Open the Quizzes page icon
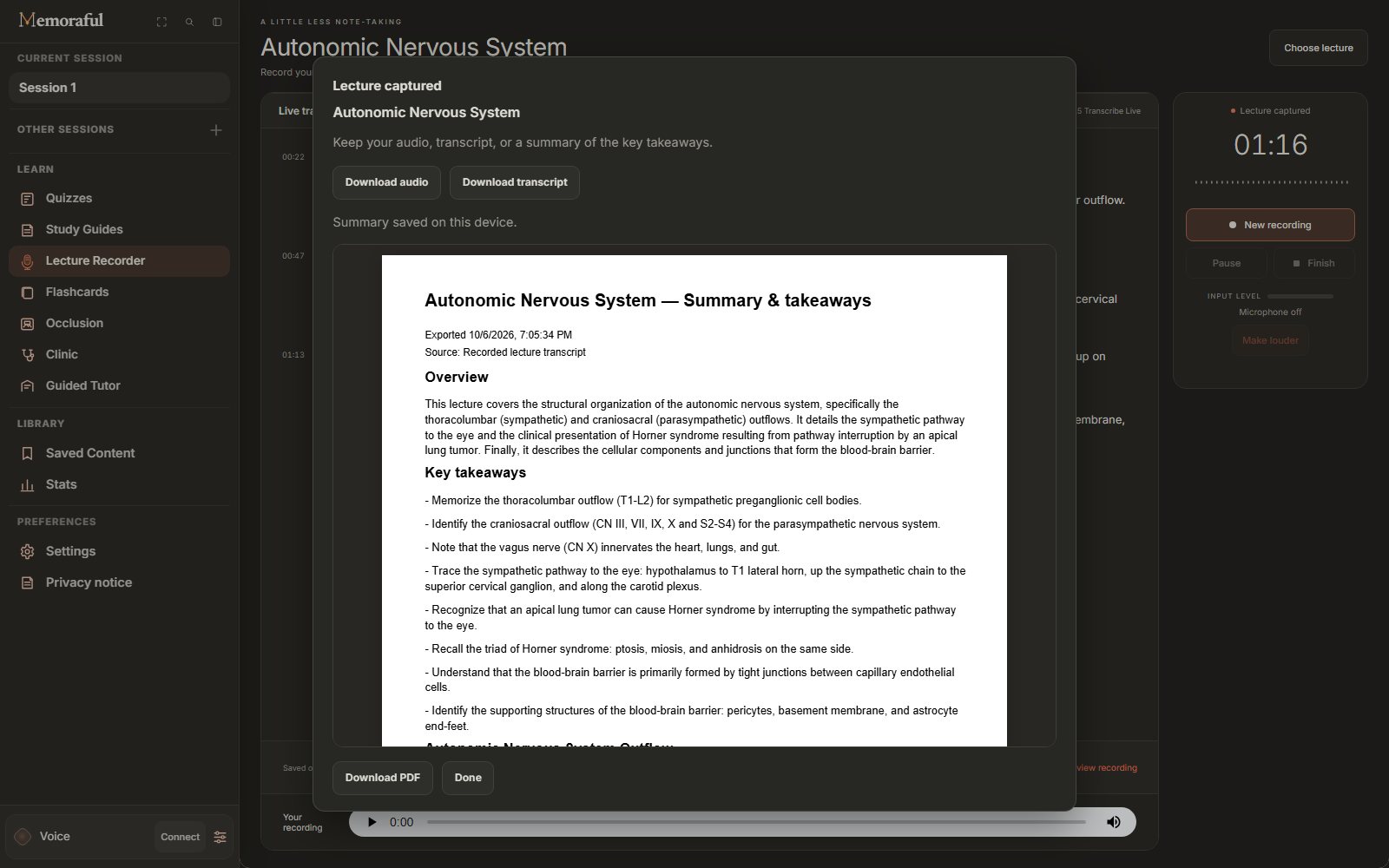This screenshot has height=868, width=1389. point(28,199)
